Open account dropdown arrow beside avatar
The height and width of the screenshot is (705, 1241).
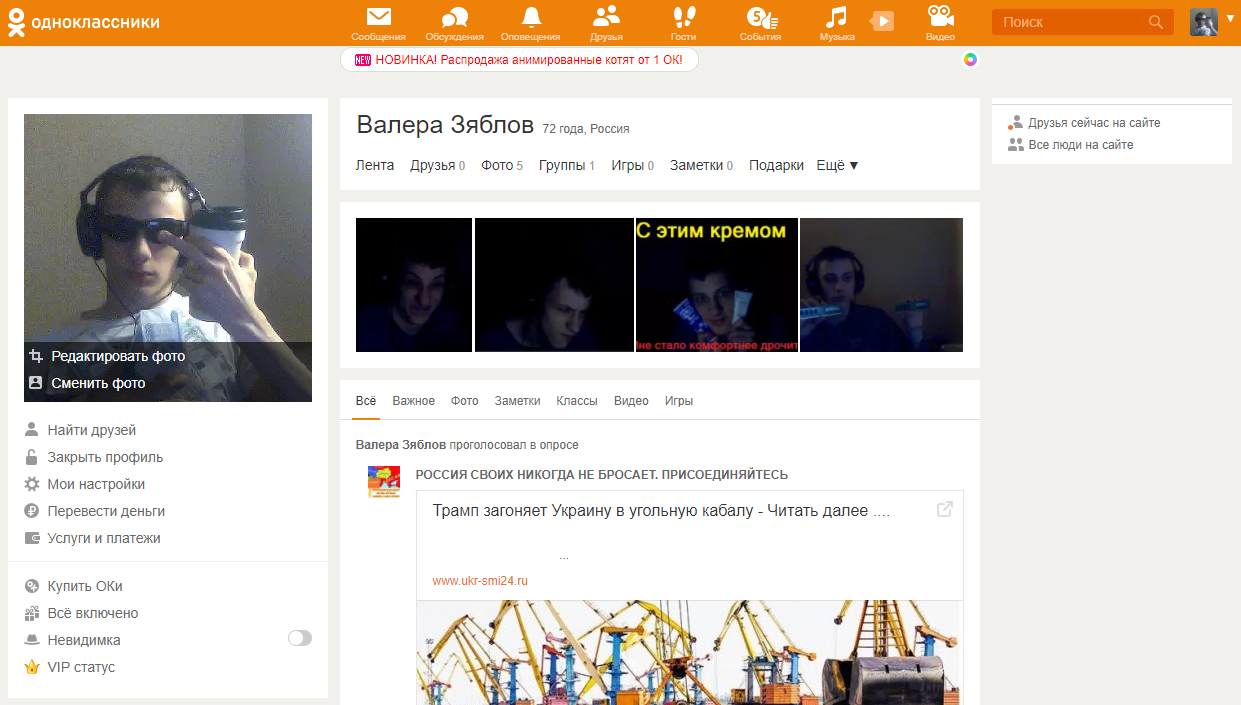pos(1230,17)
